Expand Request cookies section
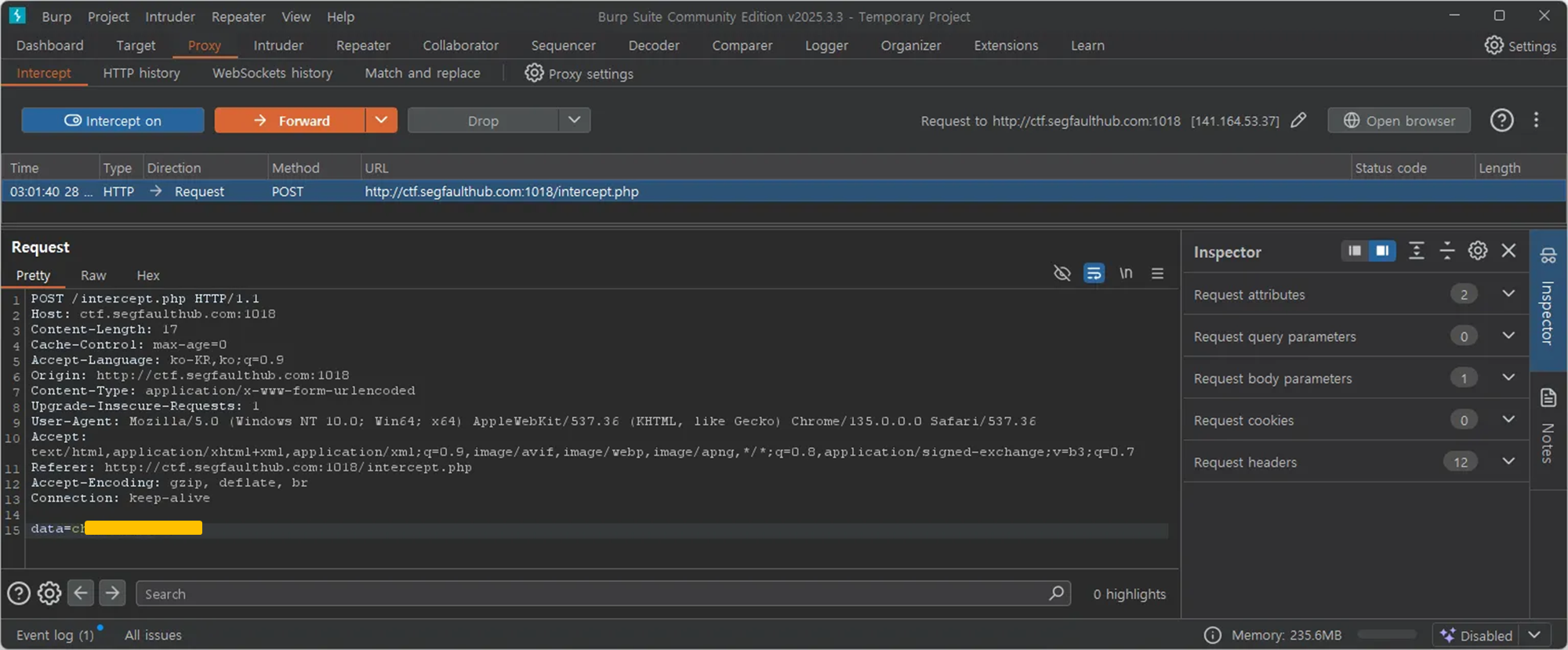This screenshot has width=1568, height=650. coord(1508,419)
